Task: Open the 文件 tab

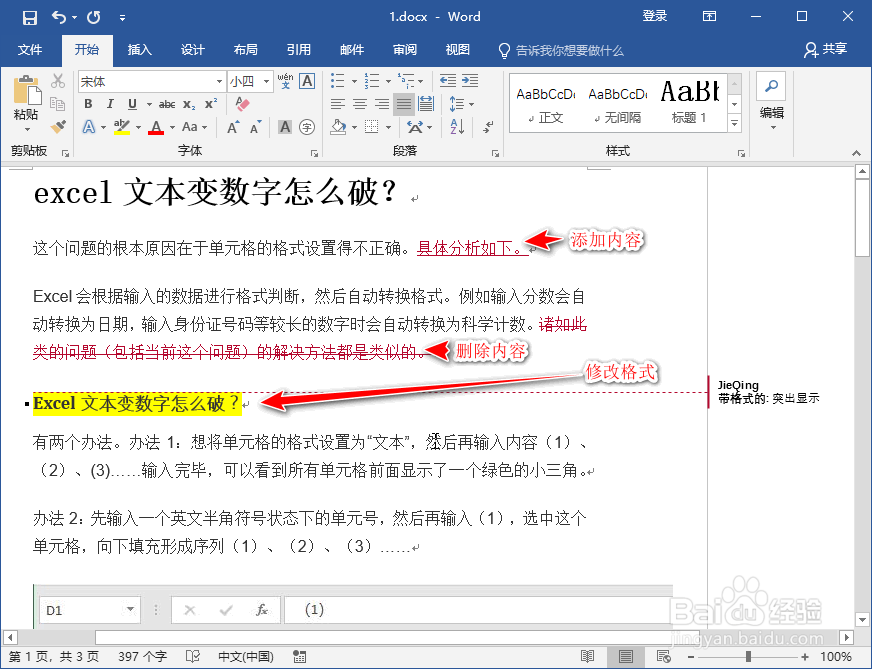Action: click(30, 50)
